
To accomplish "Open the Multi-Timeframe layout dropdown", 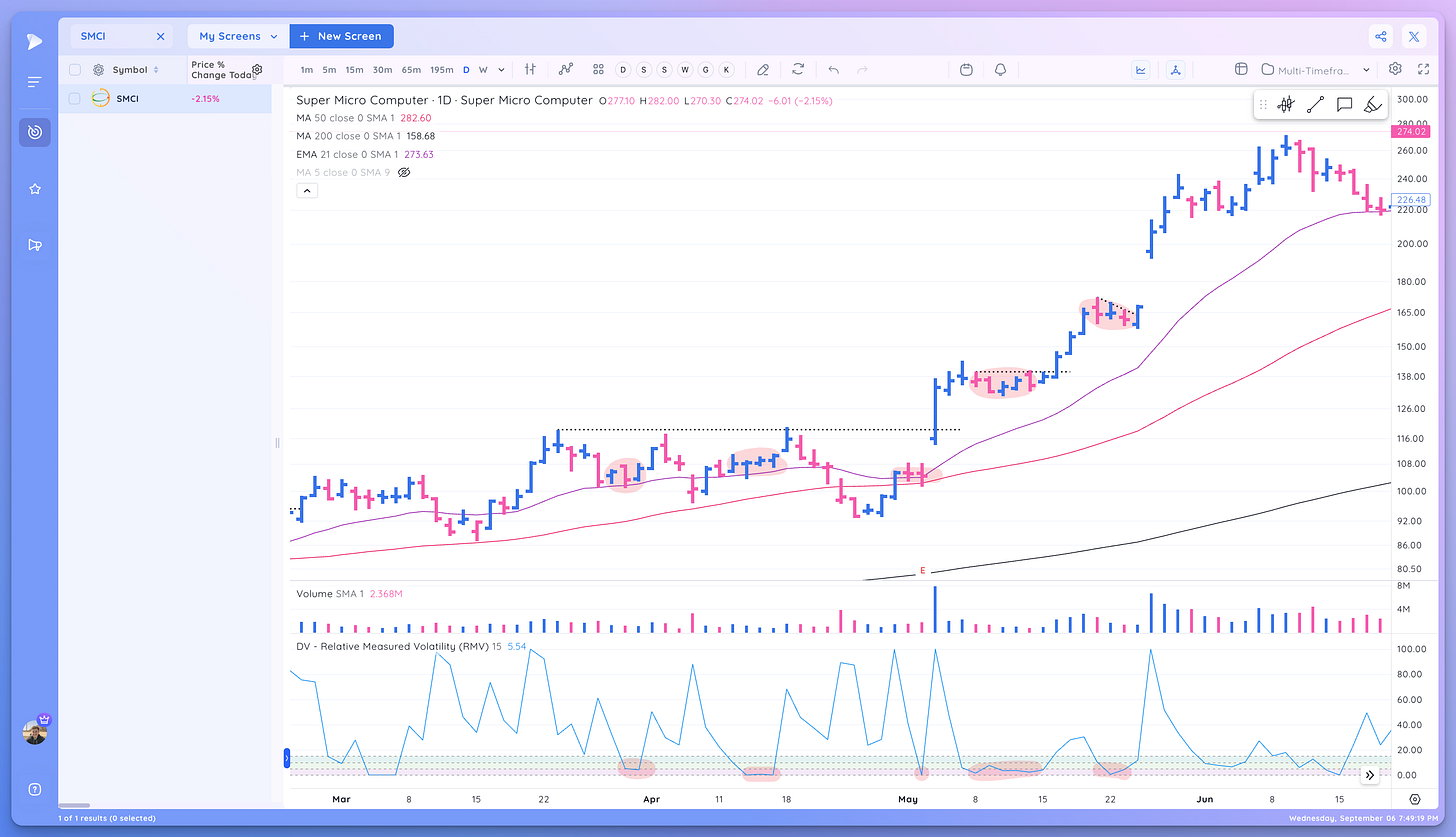I will point(1316,70).
